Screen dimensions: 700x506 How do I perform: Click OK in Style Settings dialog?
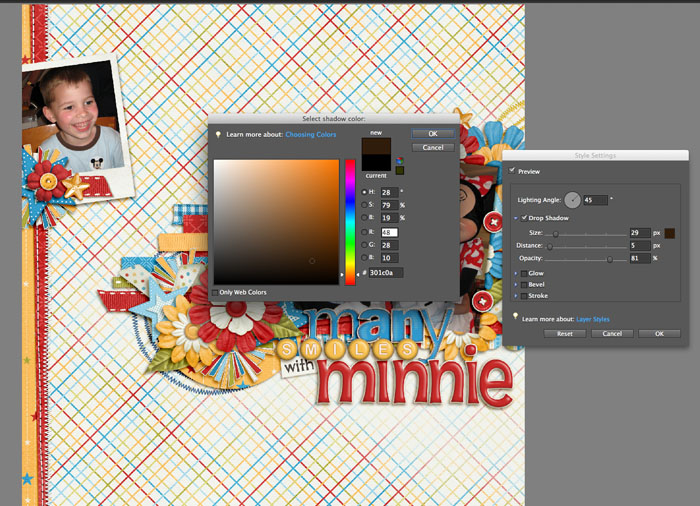659,334
